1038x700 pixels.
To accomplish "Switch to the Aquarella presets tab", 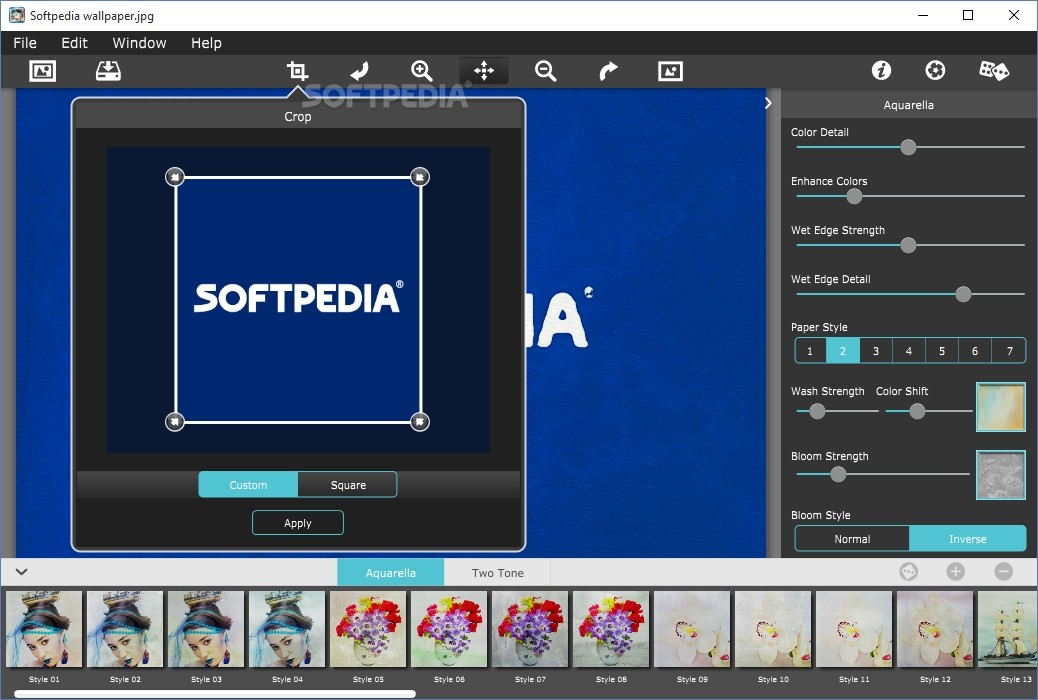I will [x=391, y=573].
